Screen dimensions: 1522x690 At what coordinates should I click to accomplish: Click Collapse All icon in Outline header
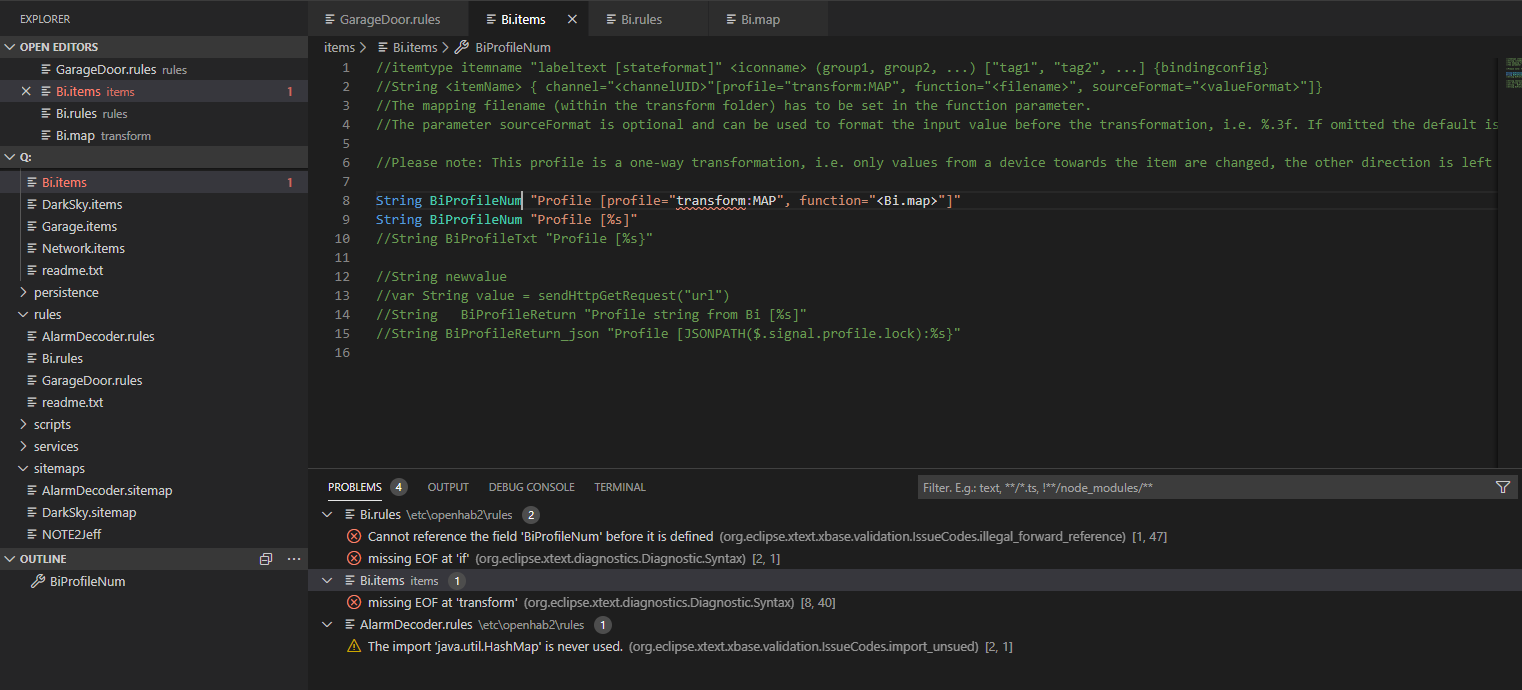pyautogui.click(x=266, y=559)
